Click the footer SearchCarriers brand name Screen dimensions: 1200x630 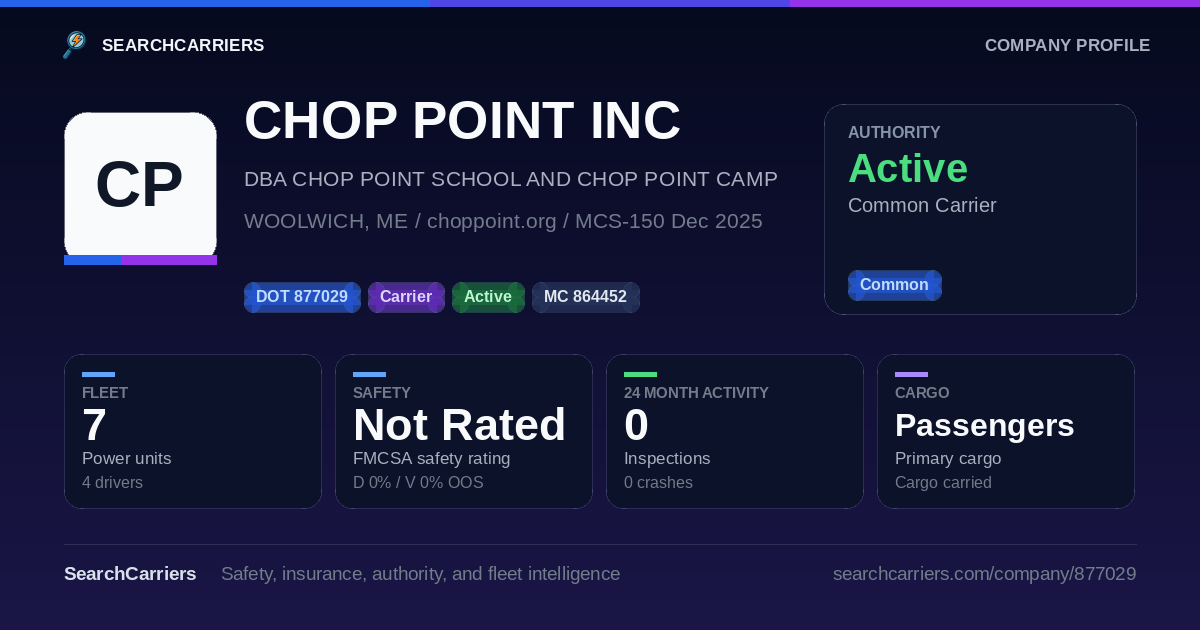130,574
